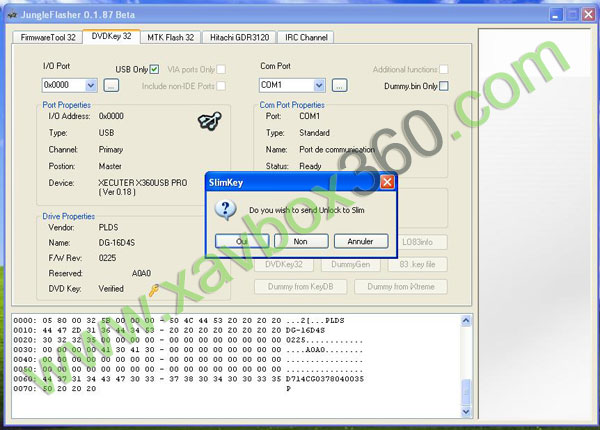Click the Com Port Type Standard value
Viewport: 600px width, 430px height.
[x=314, y=133]
